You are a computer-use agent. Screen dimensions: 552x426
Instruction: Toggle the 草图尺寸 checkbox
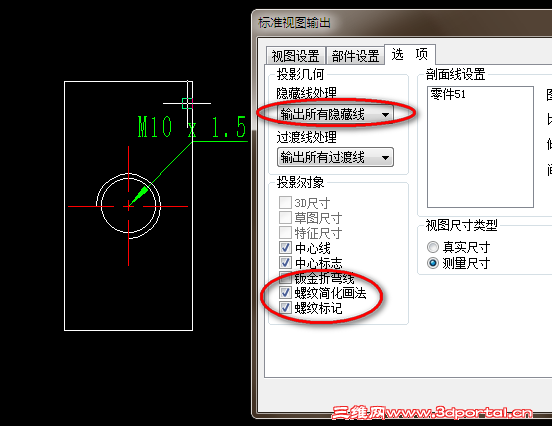(x=285, y=218)
